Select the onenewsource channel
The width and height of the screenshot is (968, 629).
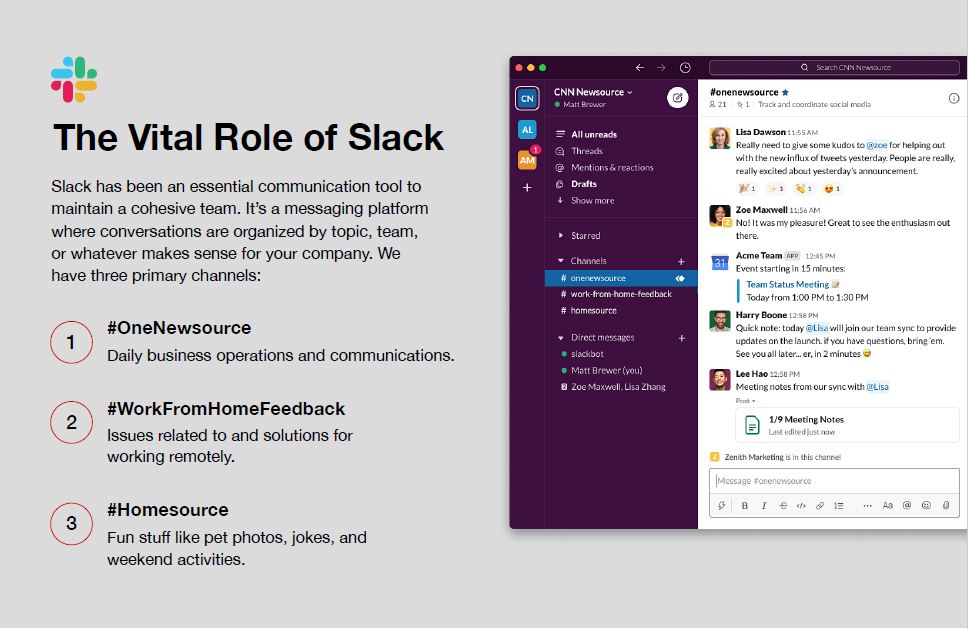coord(621,278)
